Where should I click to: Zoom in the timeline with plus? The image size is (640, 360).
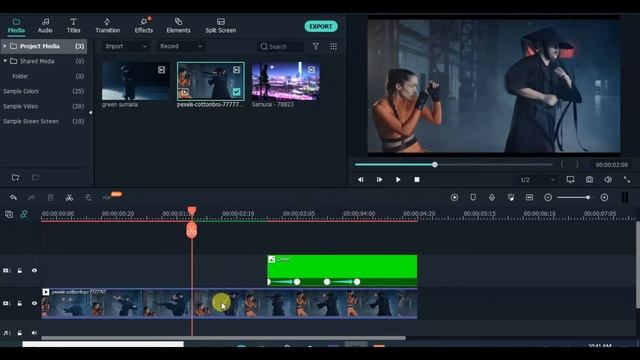pyautogui.click(x=604, y=198)
